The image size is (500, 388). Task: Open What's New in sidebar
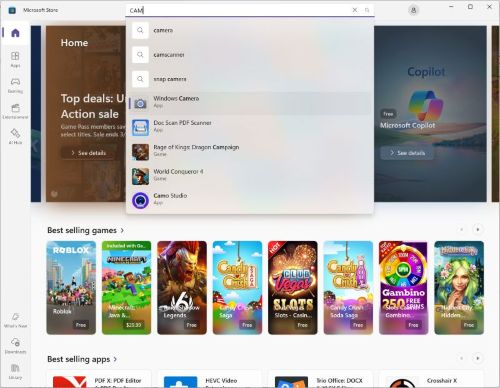tap(15, 320)
